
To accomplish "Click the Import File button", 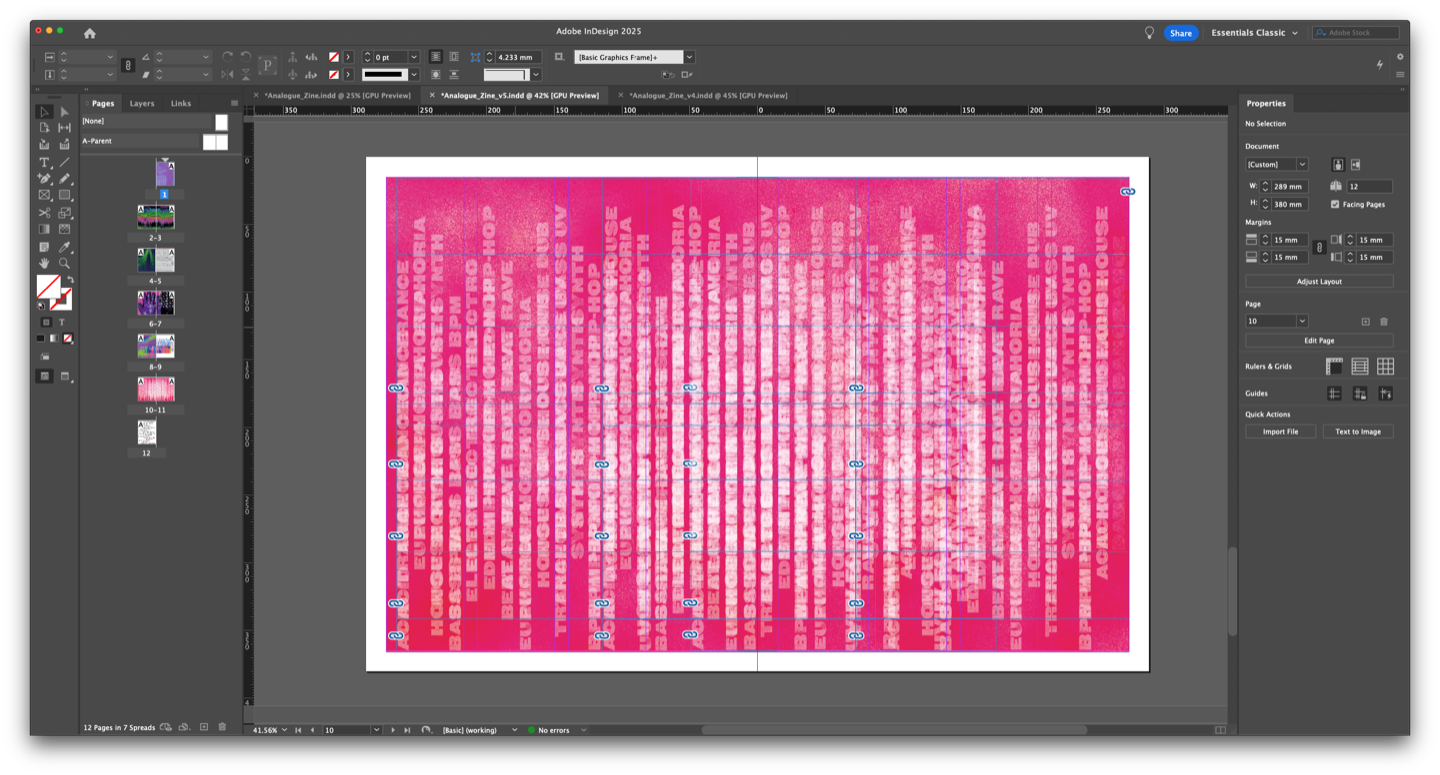I will [1280, 432].
